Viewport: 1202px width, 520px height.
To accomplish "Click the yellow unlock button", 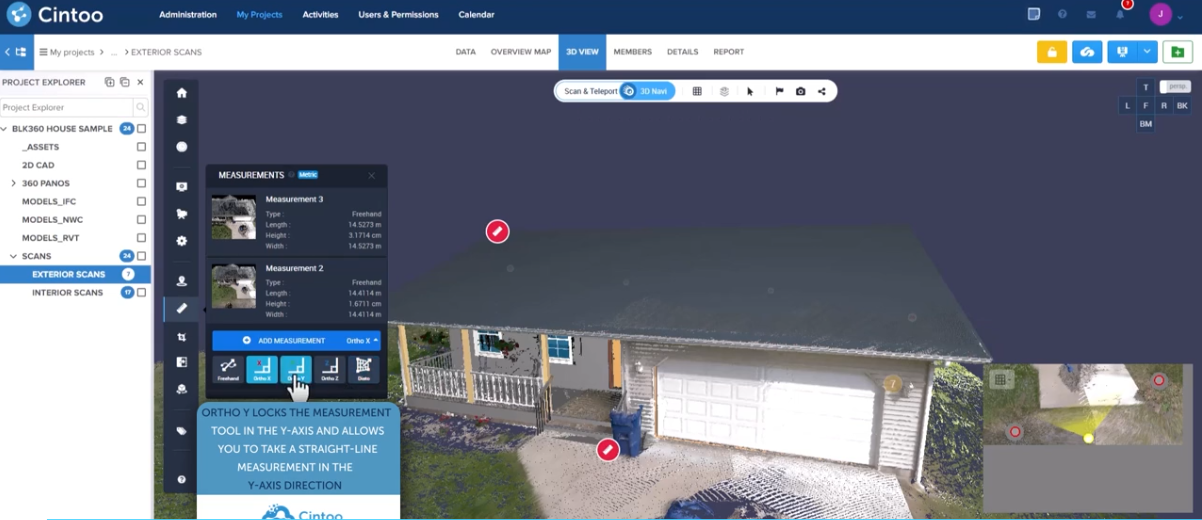I will click(x=1051, y=52).
